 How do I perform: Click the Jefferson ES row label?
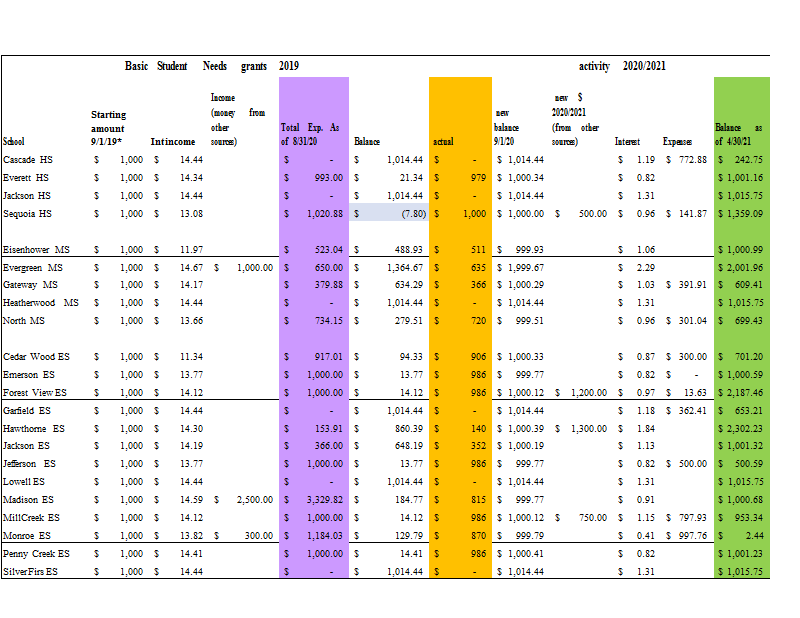tap(30, 464)
